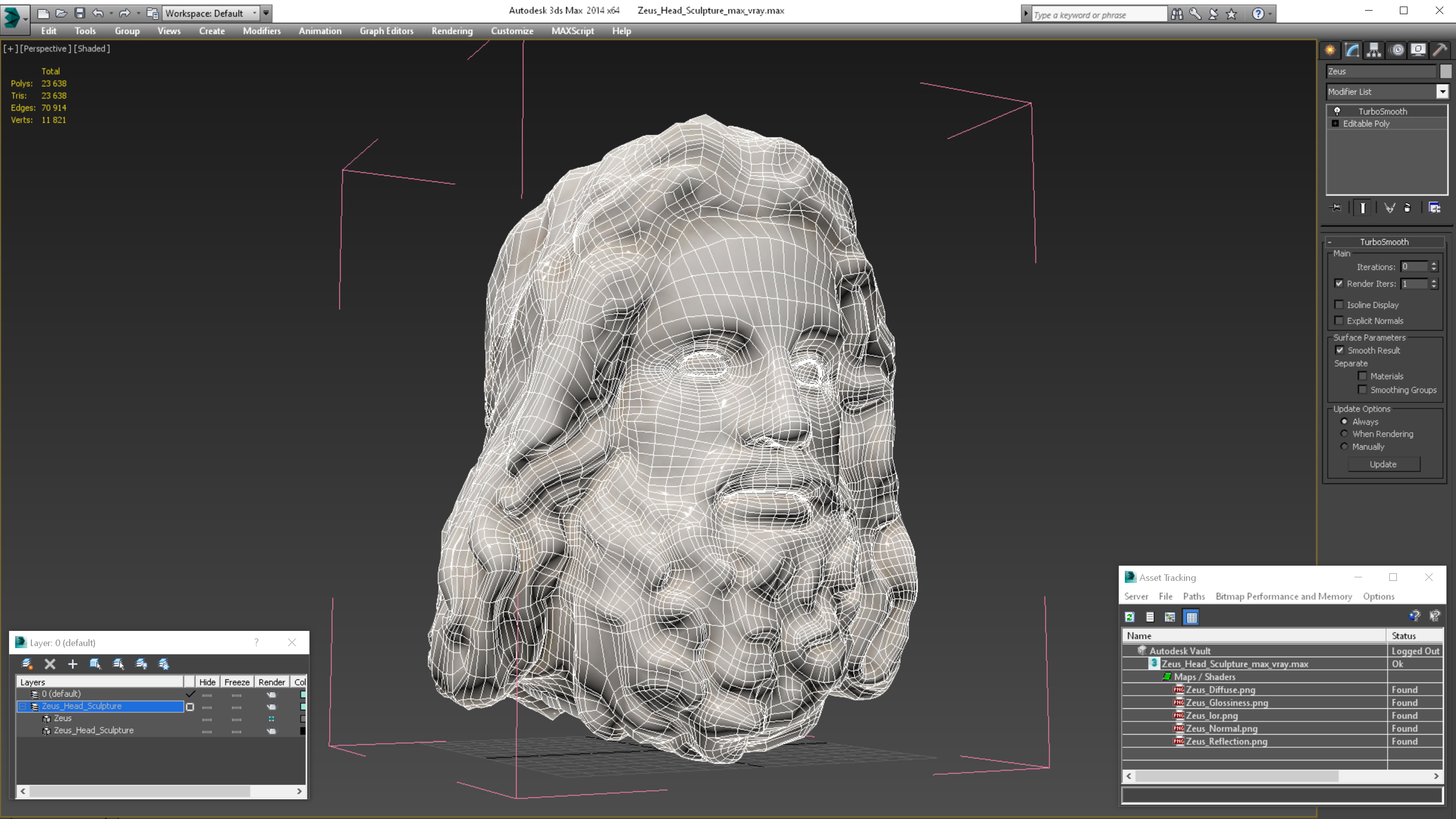Open the Rendering menu
The width and height of the screenshot is (1456, 819).
[451, 31]
